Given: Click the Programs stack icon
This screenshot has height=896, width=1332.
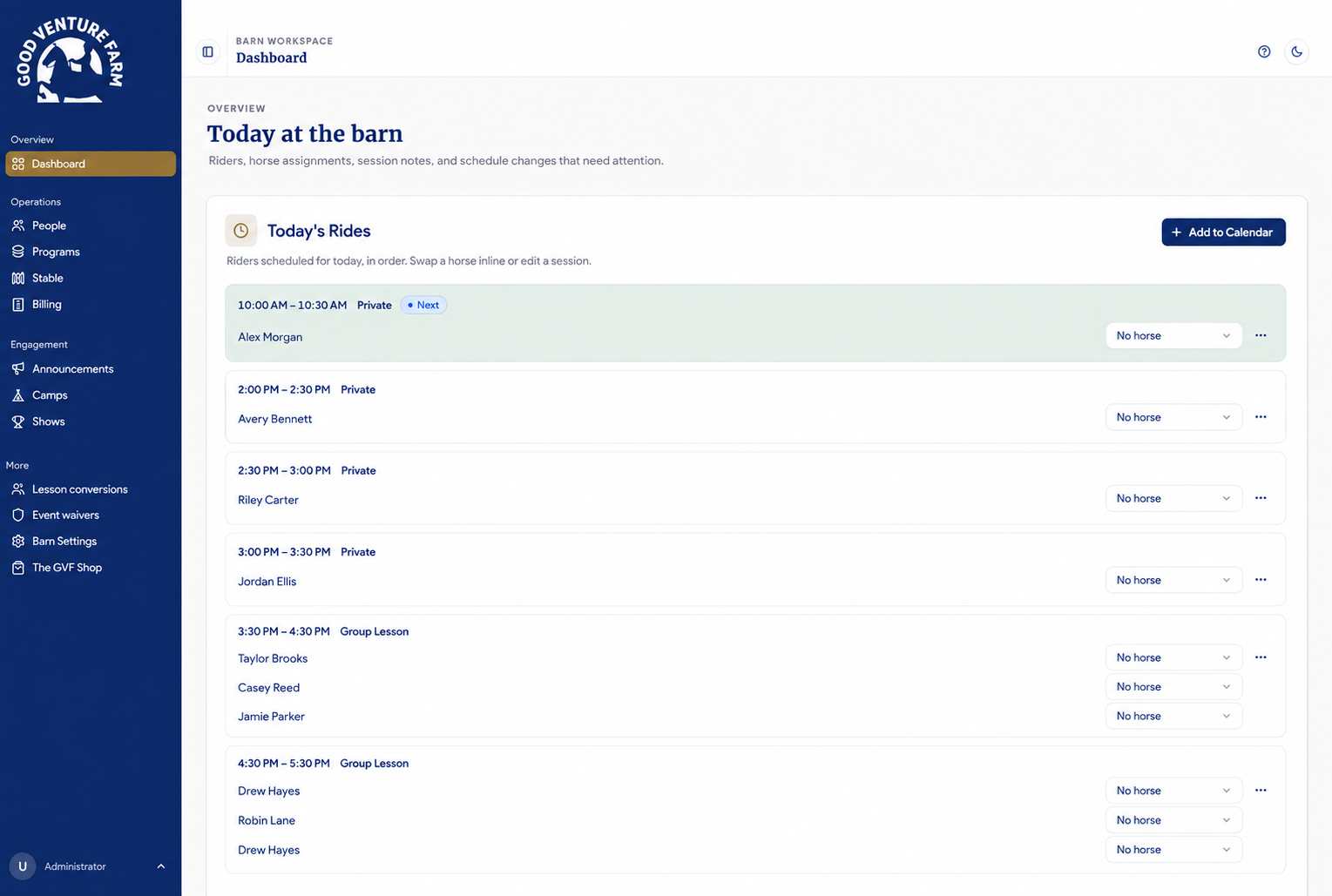Looking at the screenshot, I should [x=18, y=252].
